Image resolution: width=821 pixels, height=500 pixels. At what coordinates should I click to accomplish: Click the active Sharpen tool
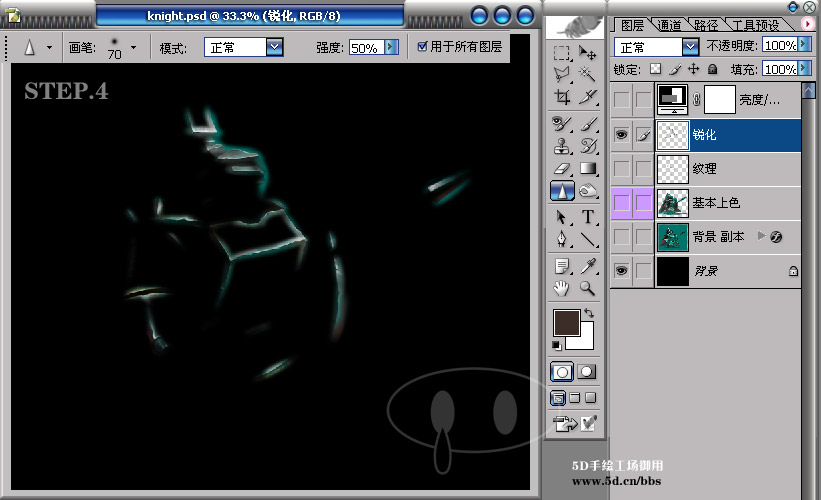562,191
